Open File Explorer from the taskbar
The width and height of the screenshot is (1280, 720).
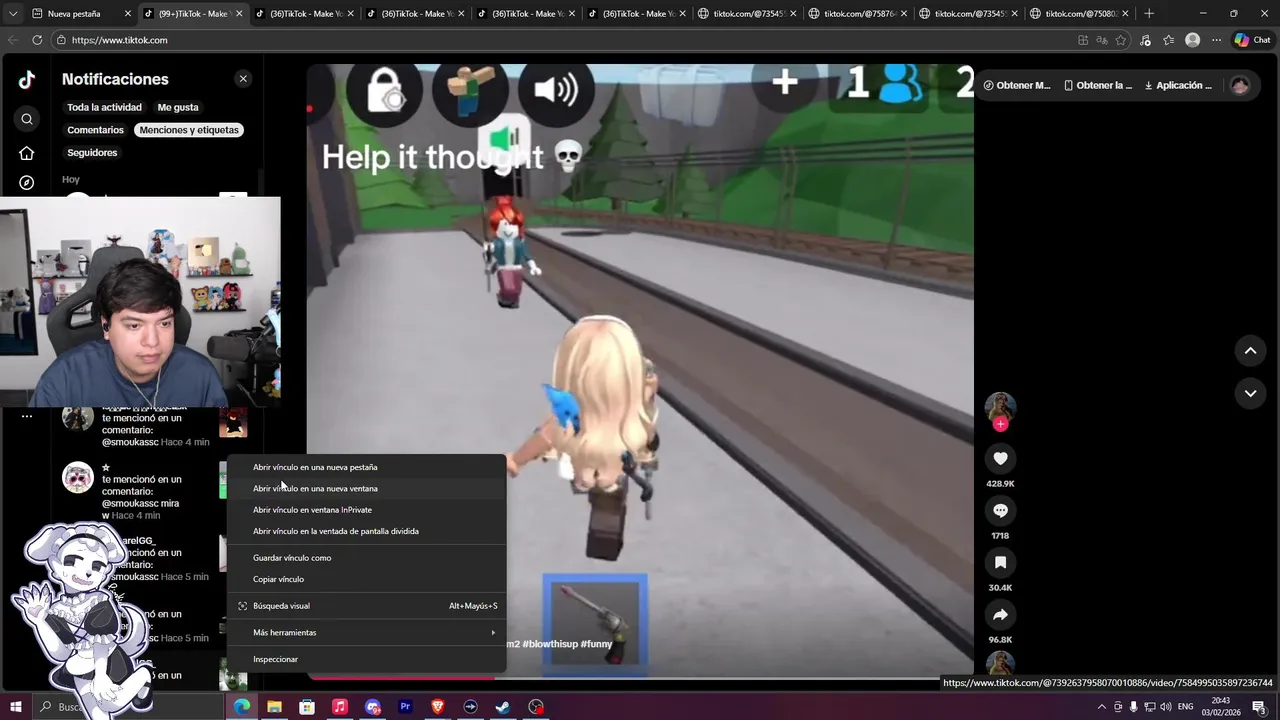click(x=274, y=707)
